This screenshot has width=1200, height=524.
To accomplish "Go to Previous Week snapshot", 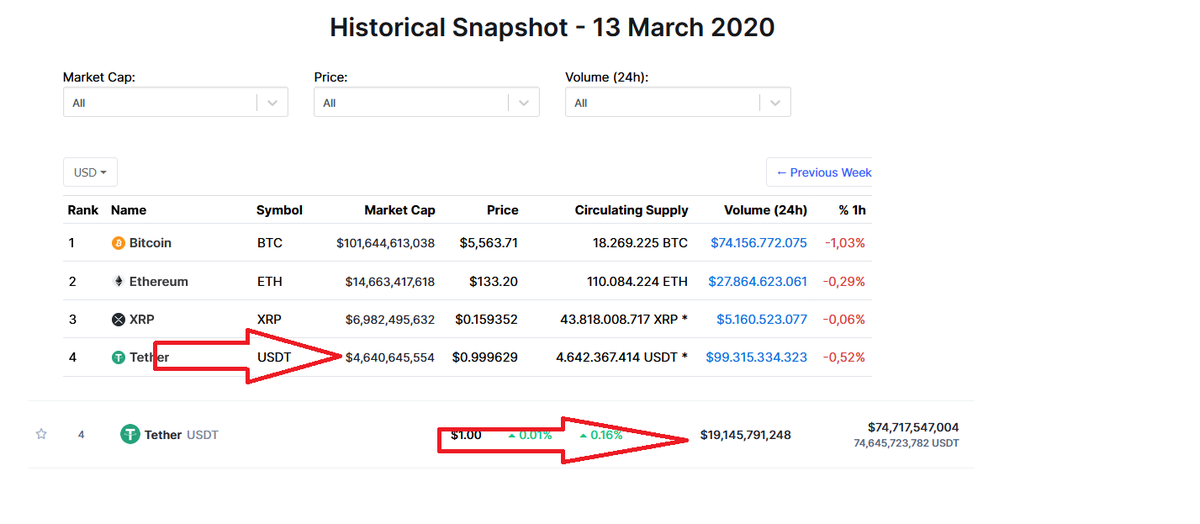I will [822, 172].
